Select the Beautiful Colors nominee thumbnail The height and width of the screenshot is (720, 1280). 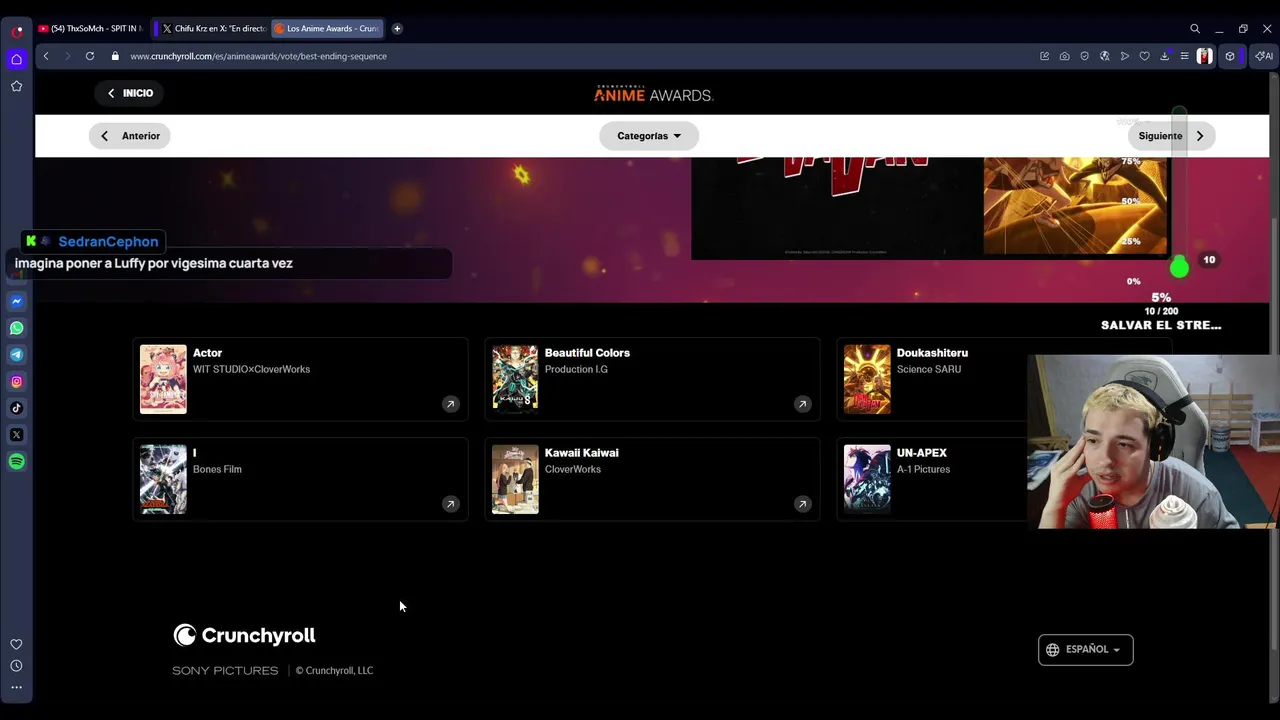[515, 379]
